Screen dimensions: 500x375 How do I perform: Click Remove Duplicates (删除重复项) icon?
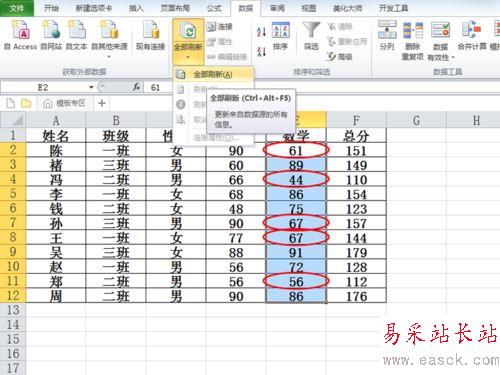[413, 40]
